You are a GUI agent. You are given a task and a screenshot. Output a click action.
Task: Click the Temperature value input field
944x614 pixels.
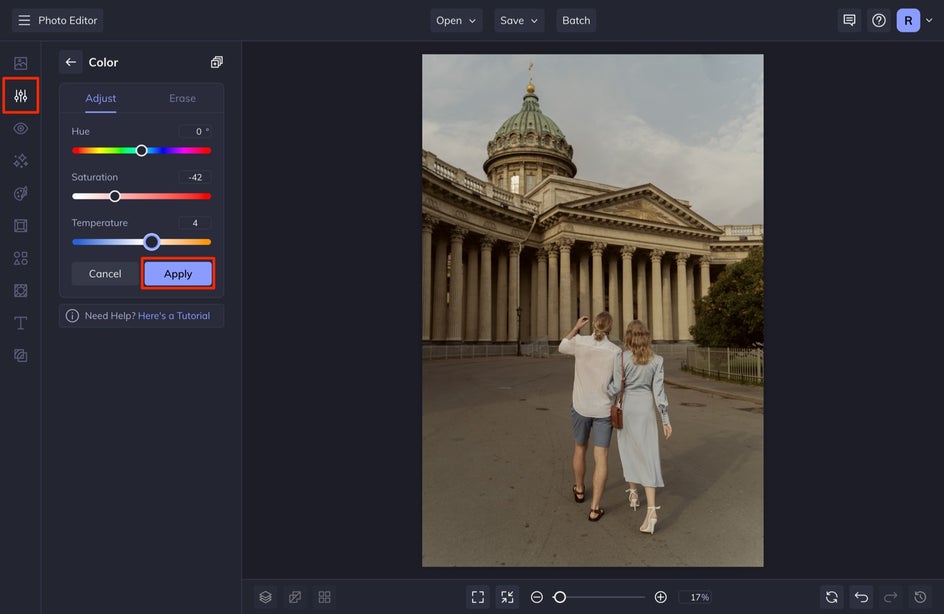point(195,223)
